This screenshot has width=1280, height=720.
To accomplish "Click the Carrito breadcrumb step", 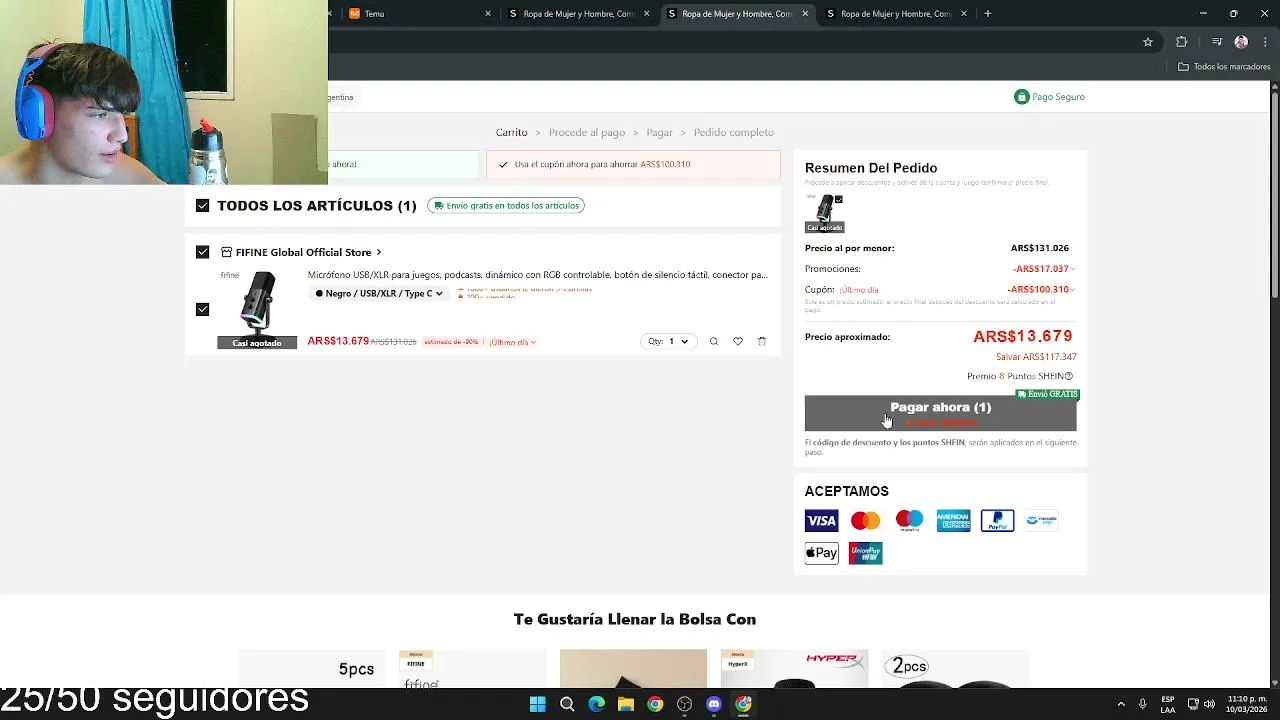I will (511, 132).
